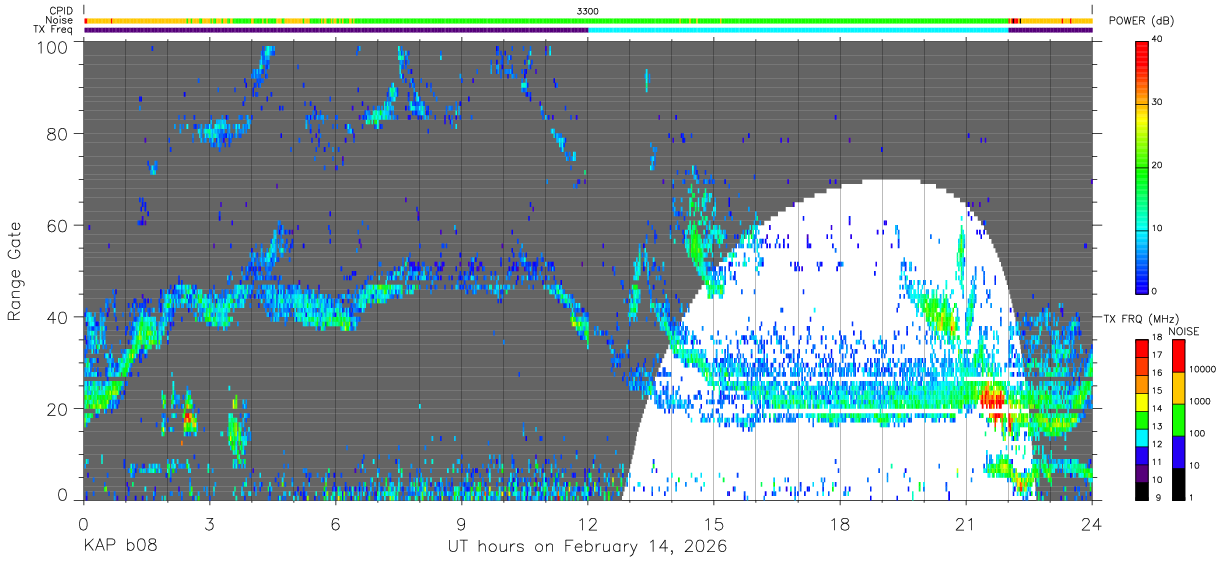
Task: Click the TX frequency color legend bar
Action: click(1143, 420)
